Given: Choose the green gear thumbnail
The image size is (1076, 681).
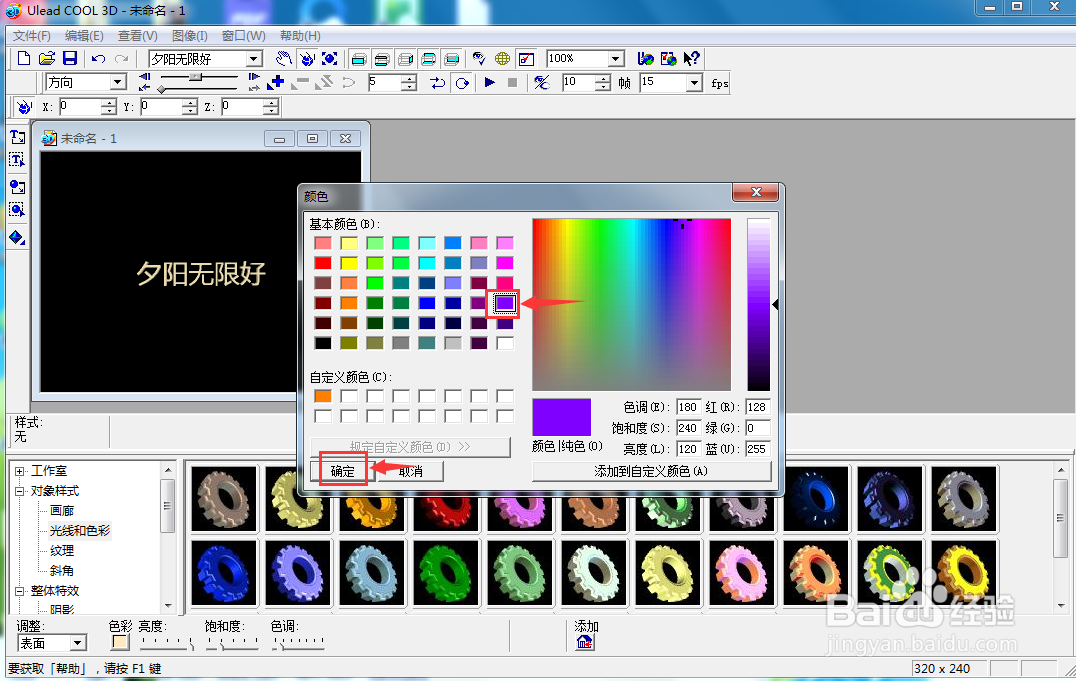Looking at the screenshot, I should coord(445,572).
